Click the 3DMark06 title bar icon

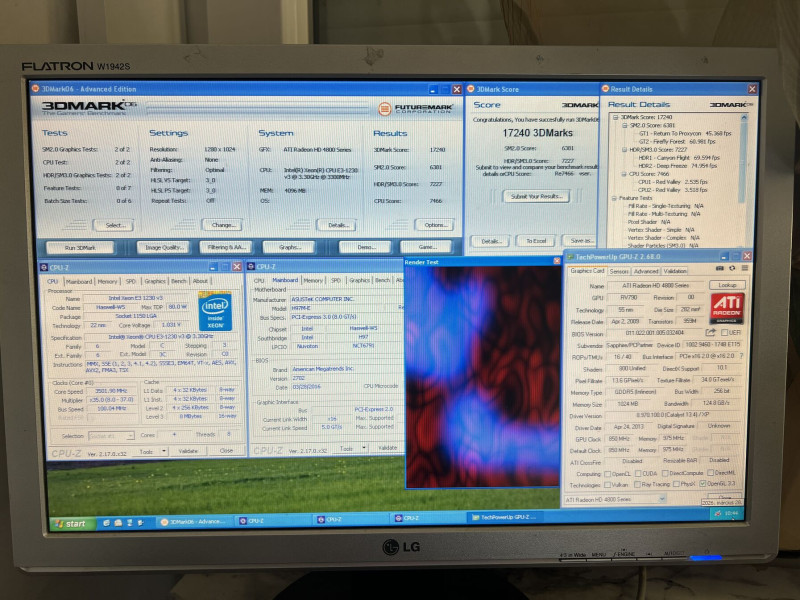36,88
